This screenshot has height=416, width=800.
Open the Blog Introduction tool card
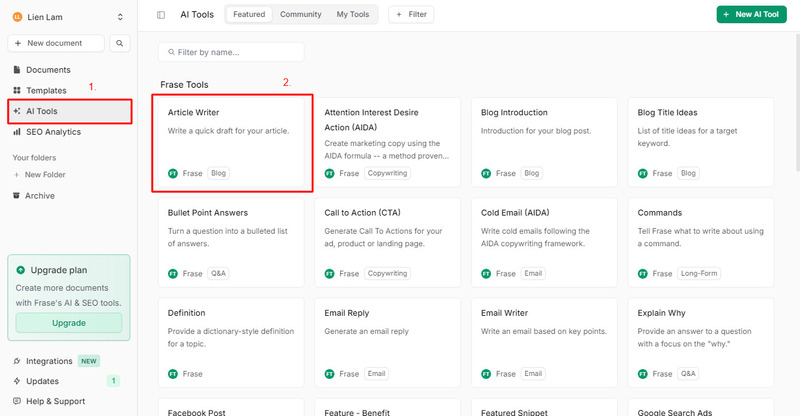click(544, 142)
